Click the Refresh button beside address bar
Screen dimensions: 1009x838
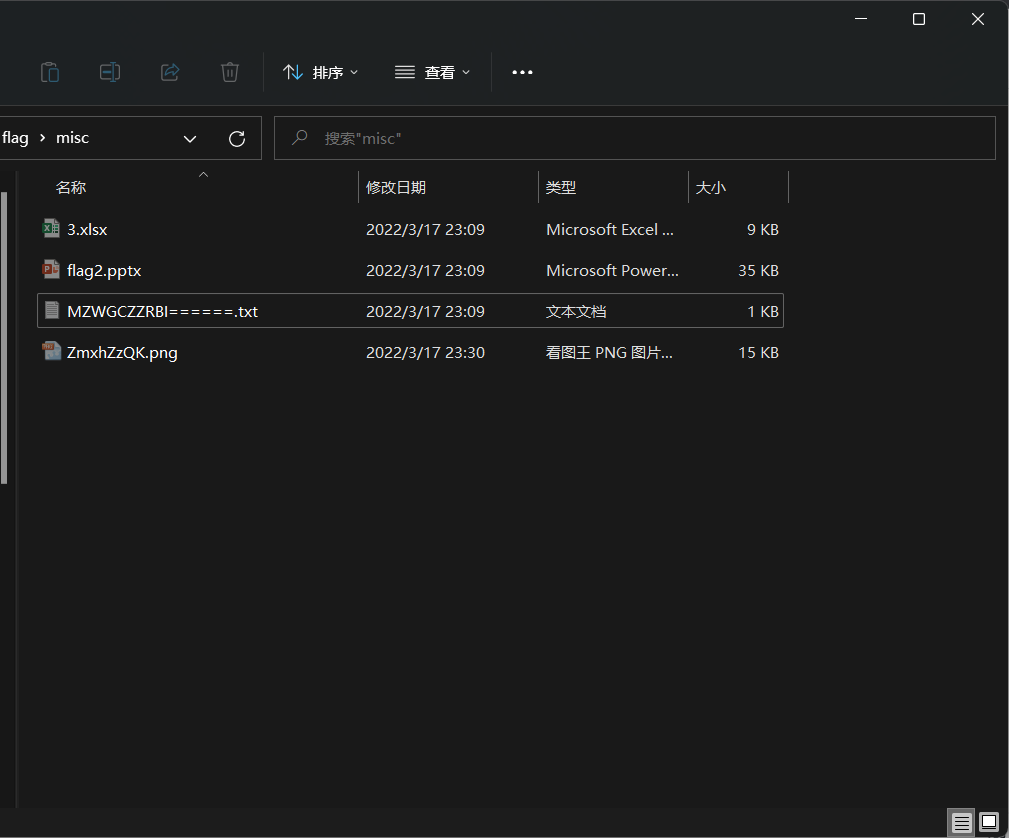[237, 139]
